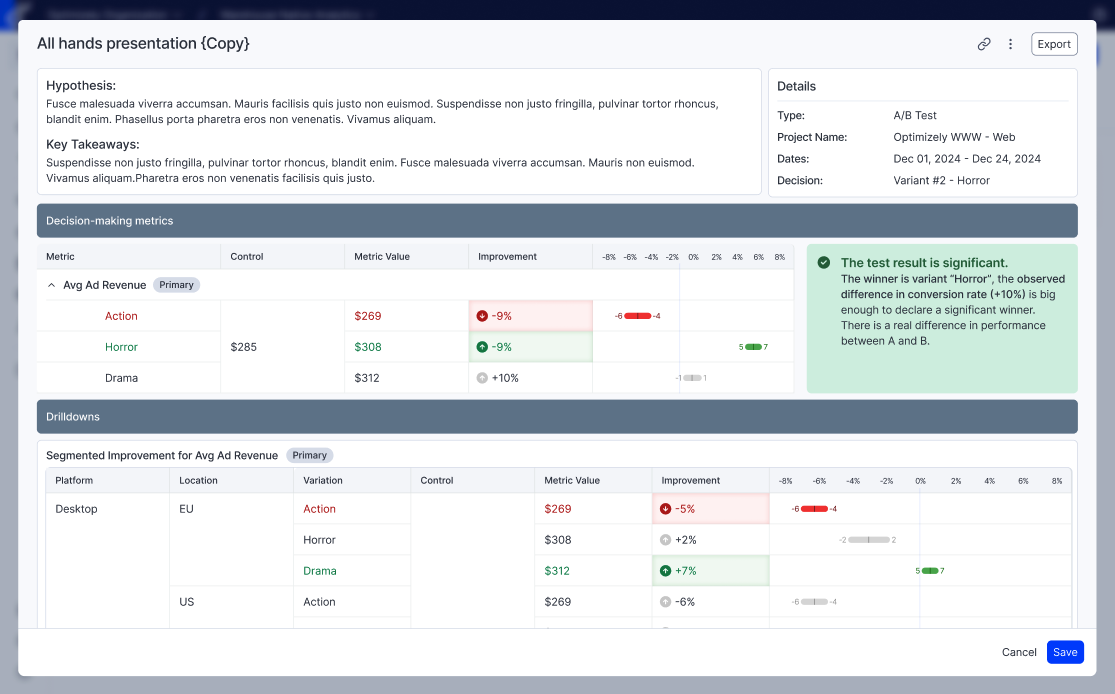Image resolution: width=1115 pixels, height=694 pixels.
Task: Collapse the Drilldowns section header
Action: [557, 417]
